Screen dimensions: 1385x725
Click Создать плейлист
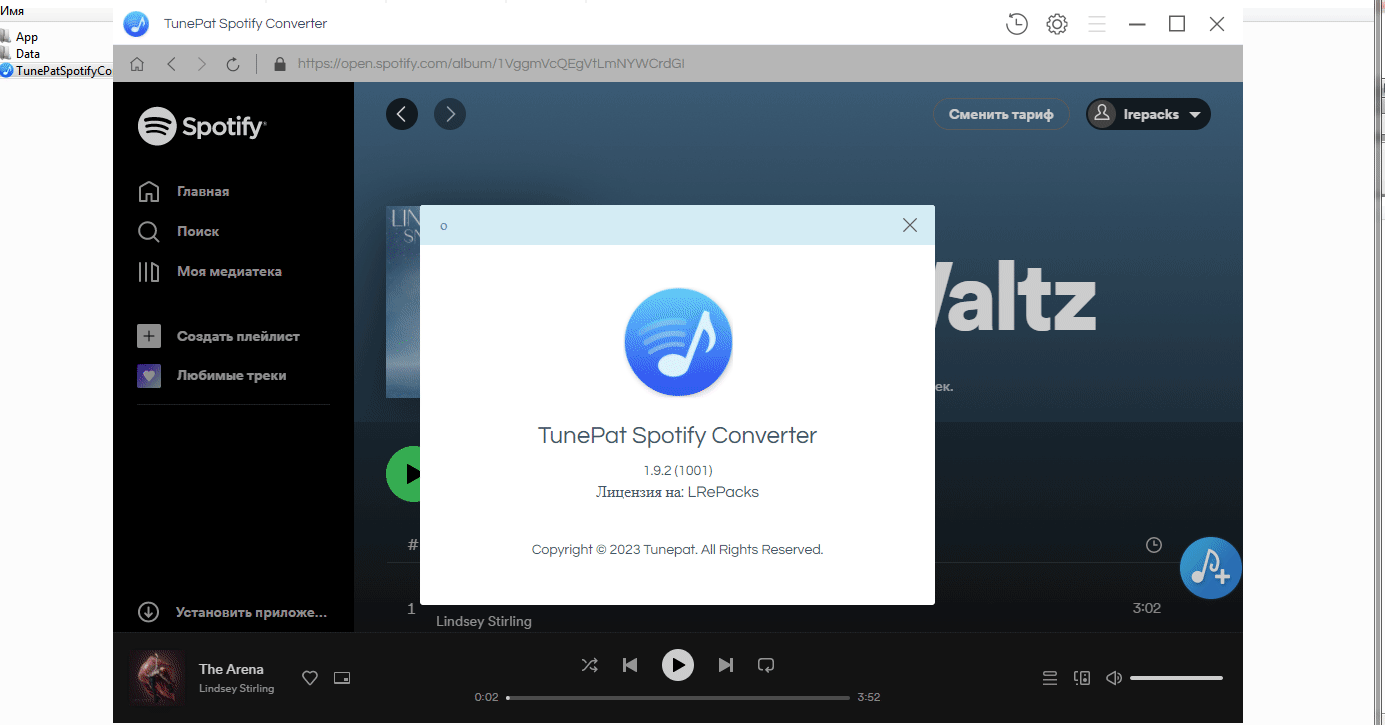[219, 336]
